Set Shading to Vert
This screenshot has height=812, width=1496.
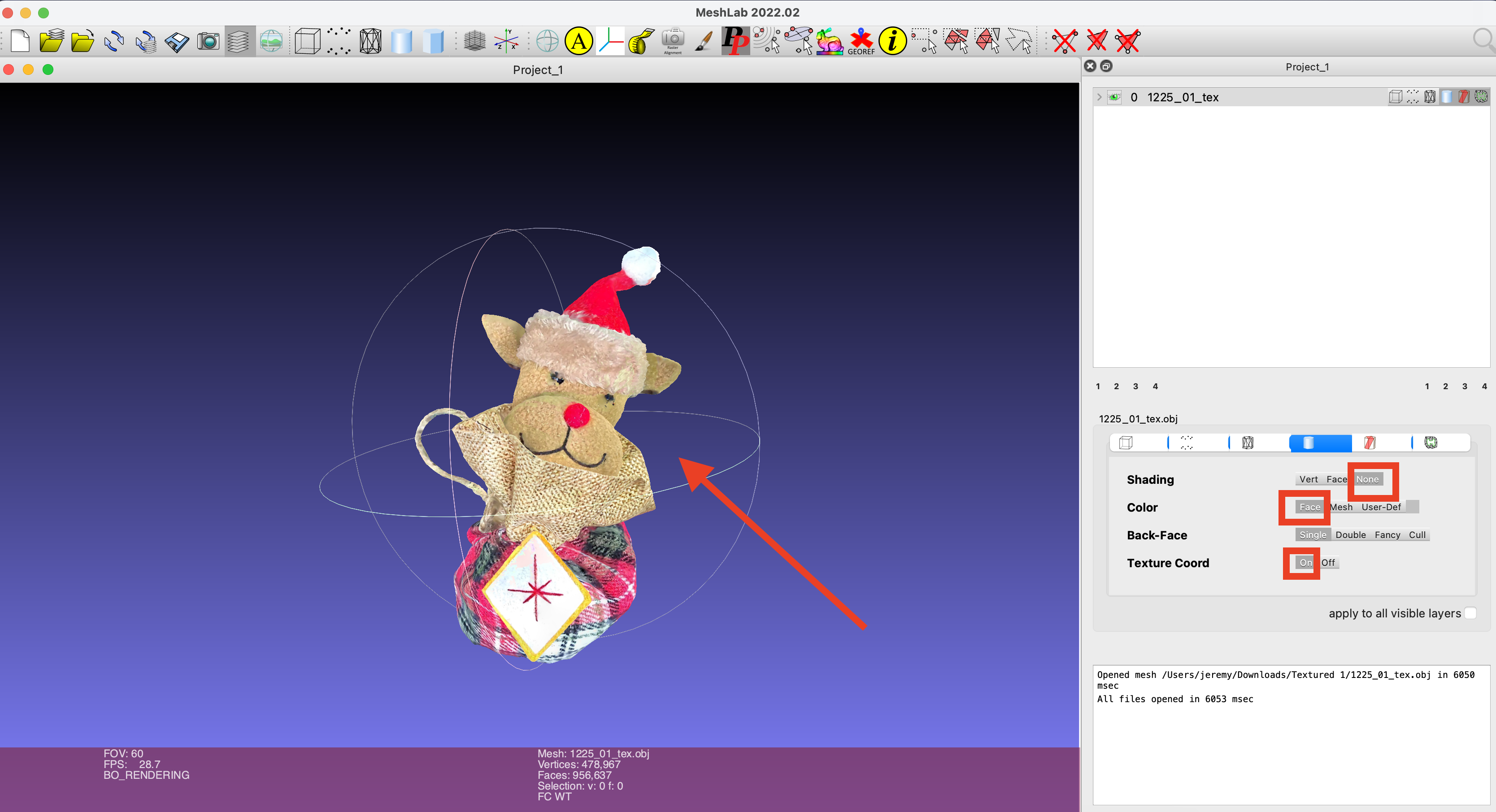(1309, 479)
